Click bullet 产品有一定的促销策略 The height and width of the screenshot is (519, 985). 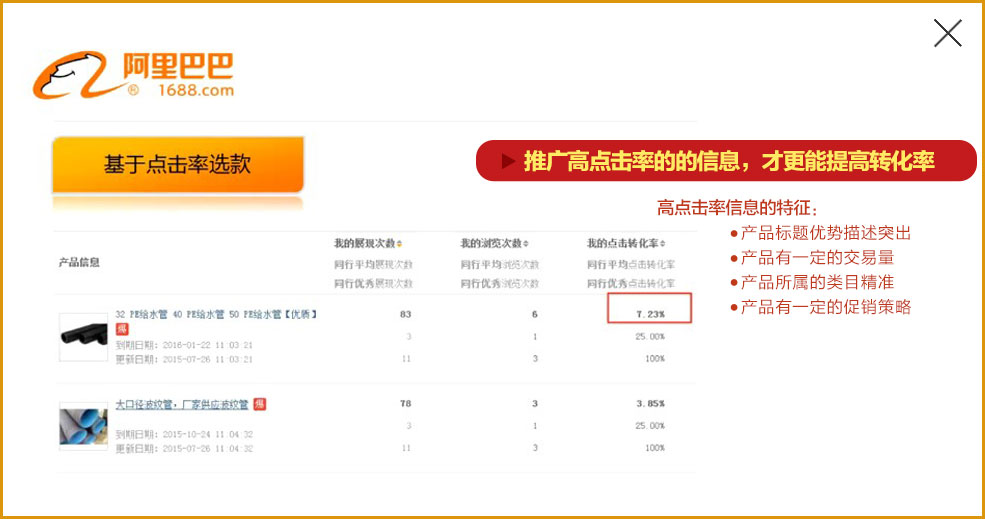[x=825, y=307]
